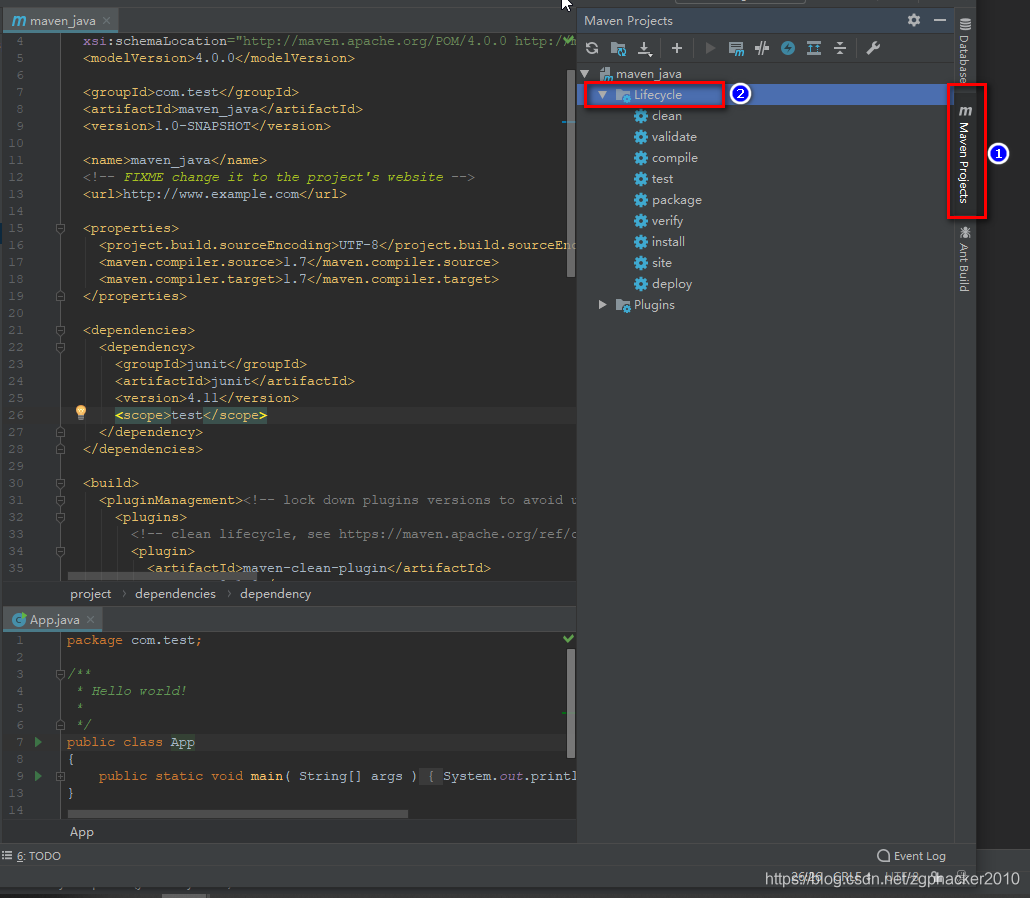This screenshot has width=1030, height=898.
Task: Open the Event Log
Action: pos(912,856)
